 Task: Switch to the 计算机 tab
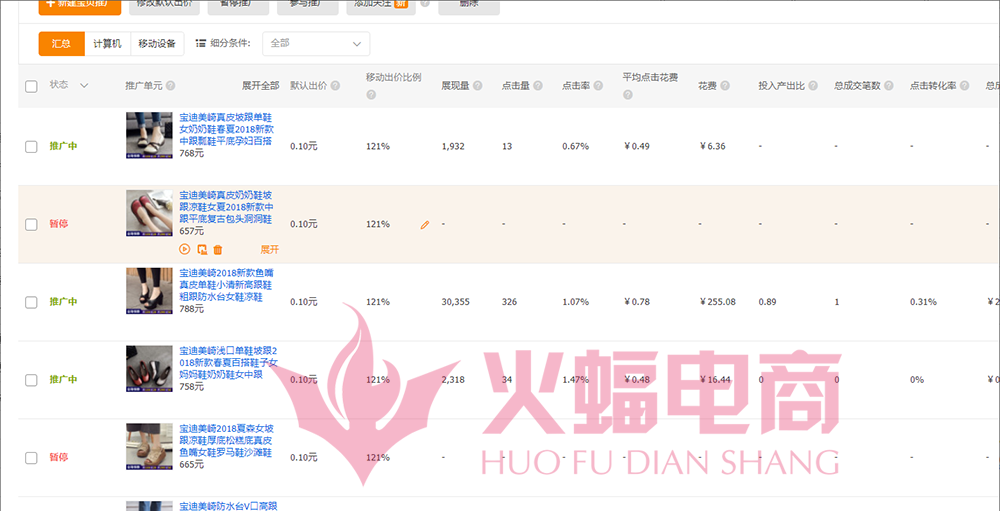pyautogui.click(x=107, y=43)
